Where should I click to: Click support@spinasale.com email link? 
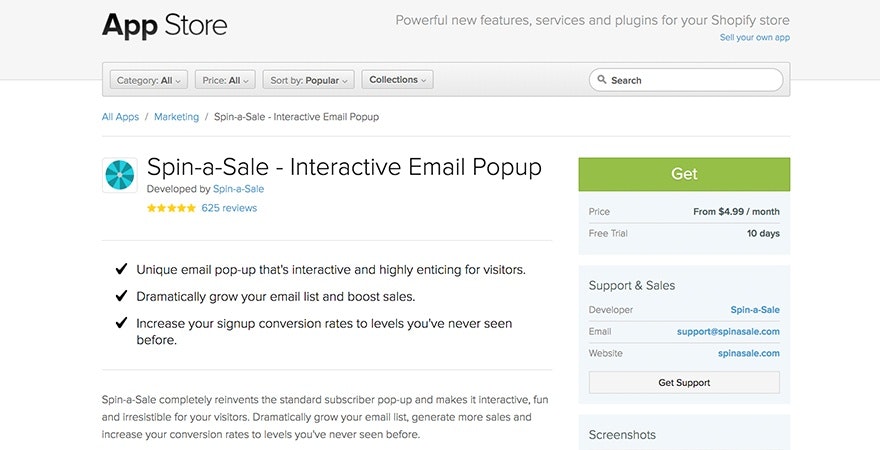pyautogui.click(x=728, y=331)
